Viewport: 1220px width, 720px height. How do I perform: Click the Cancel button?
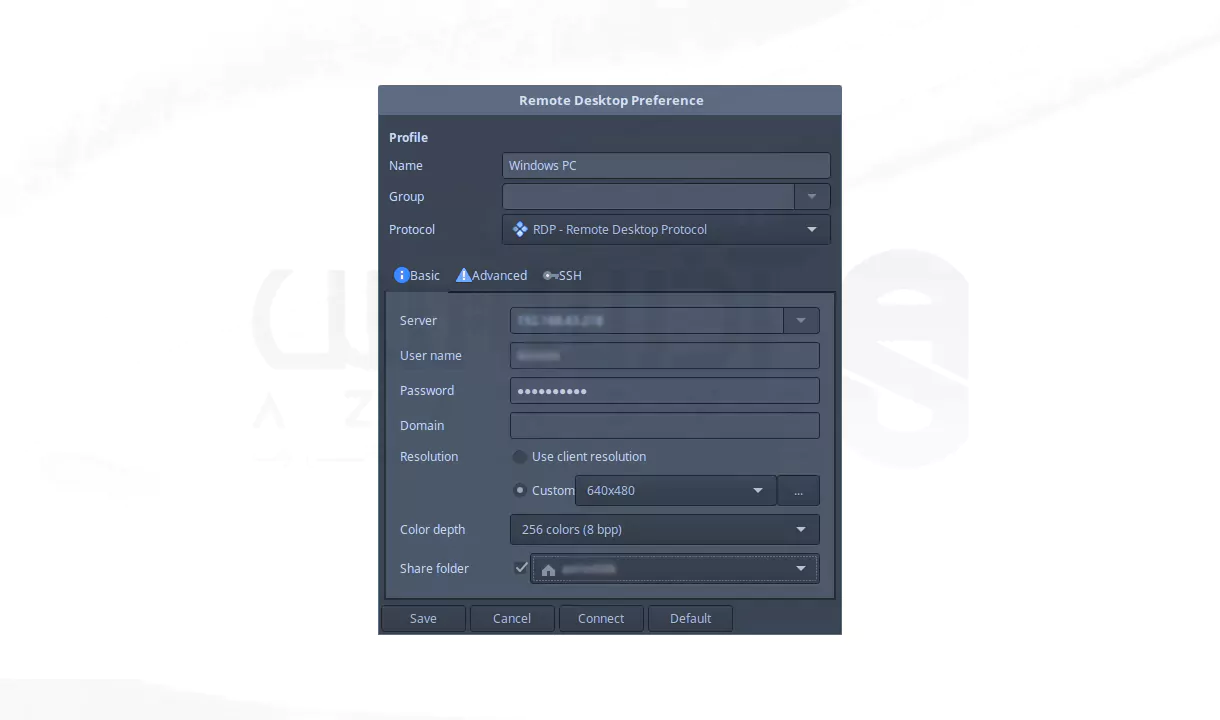click(512, 618)
